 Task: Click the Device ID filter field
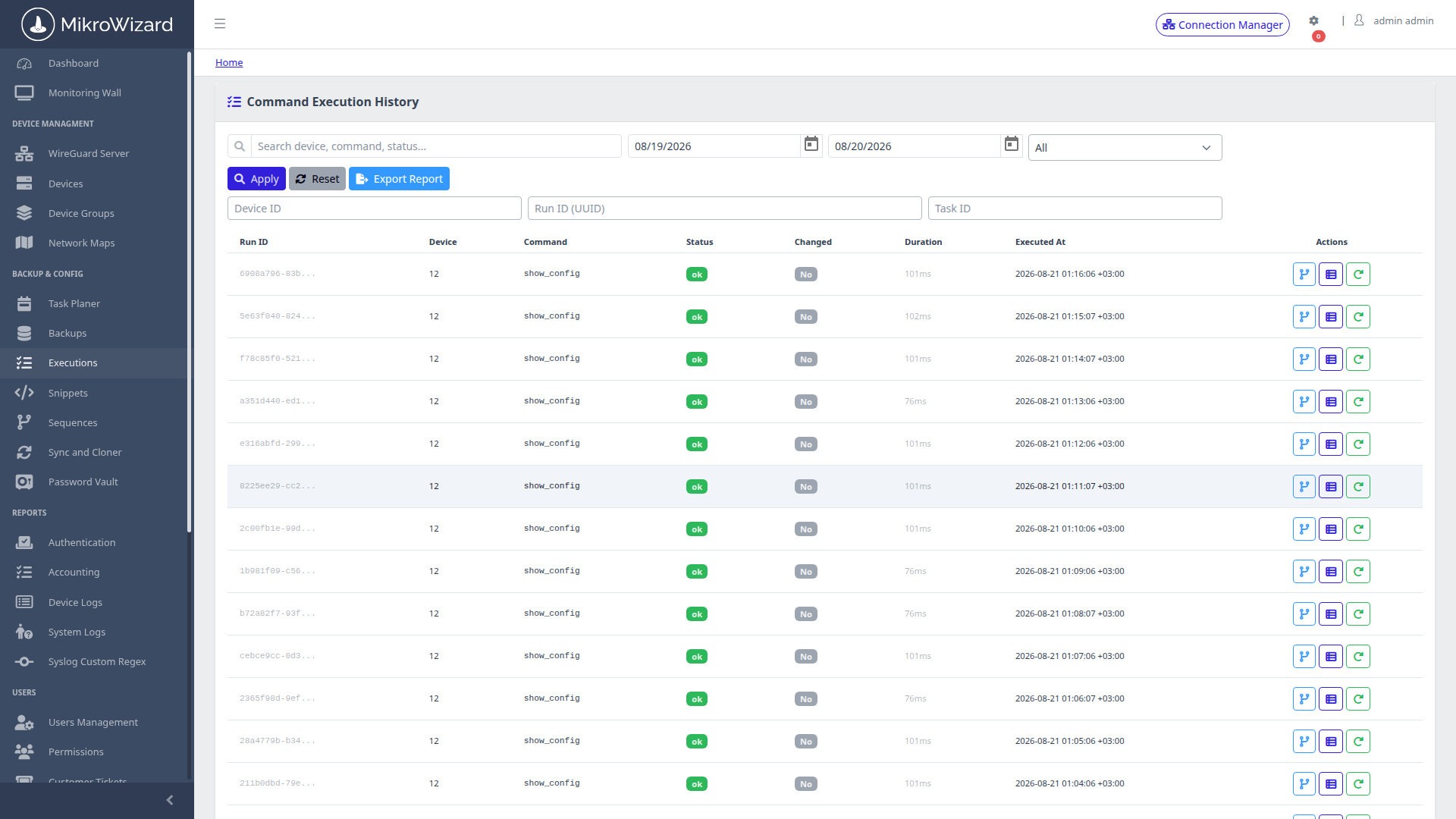point(375,209)
